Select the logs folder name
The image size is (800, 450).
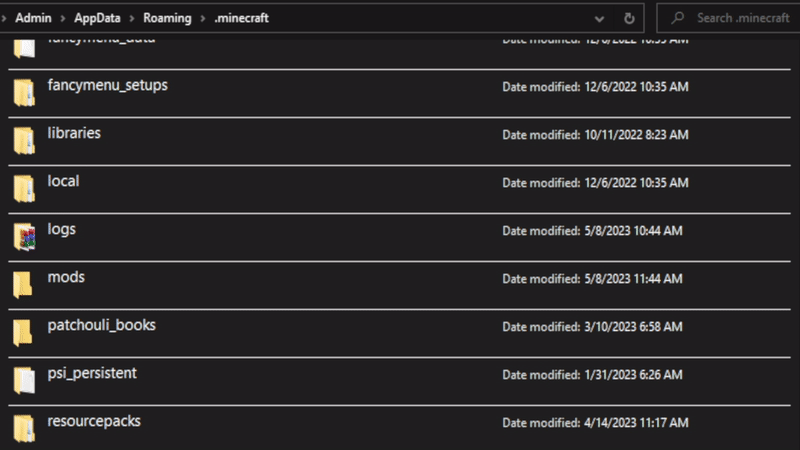coord(62,230)
